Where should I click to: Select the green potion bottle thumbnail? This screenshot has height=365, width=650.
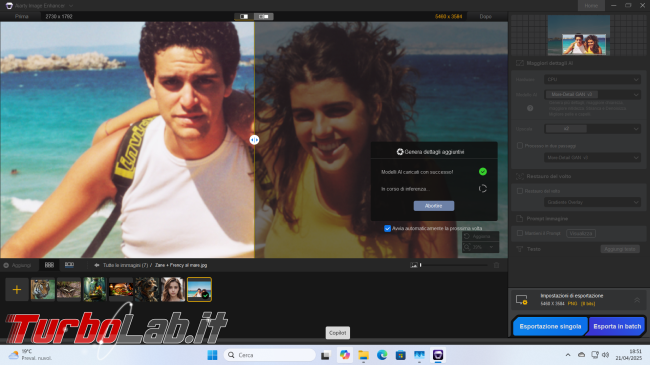(x=95, y=289)
